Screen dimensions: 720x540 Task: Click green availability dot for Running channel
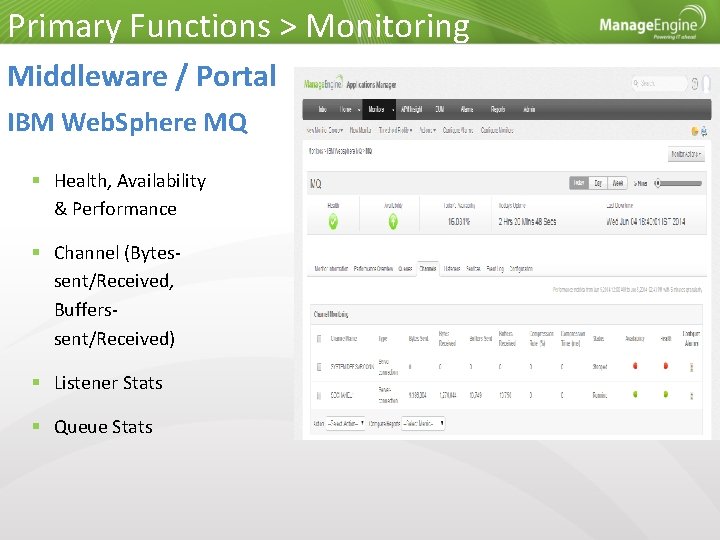click(636, 394)
